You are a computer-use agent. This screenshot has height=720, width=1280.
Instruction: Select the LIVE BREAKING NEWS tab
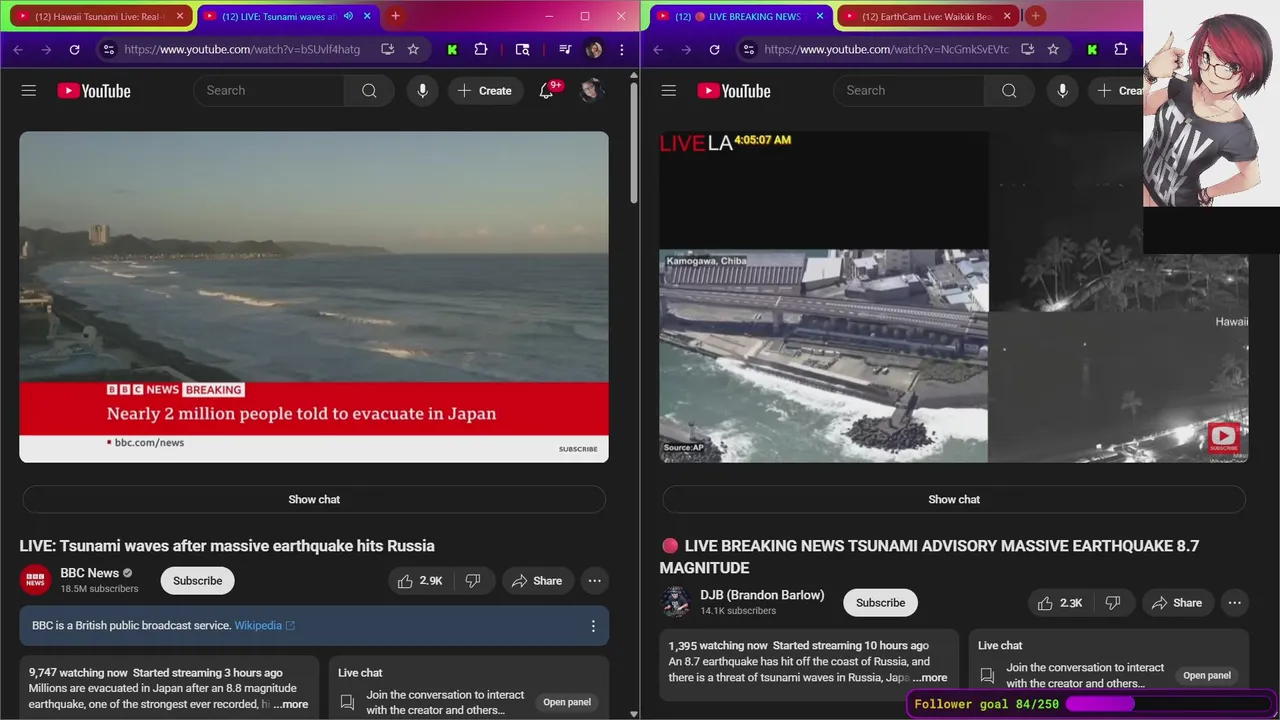740,16
